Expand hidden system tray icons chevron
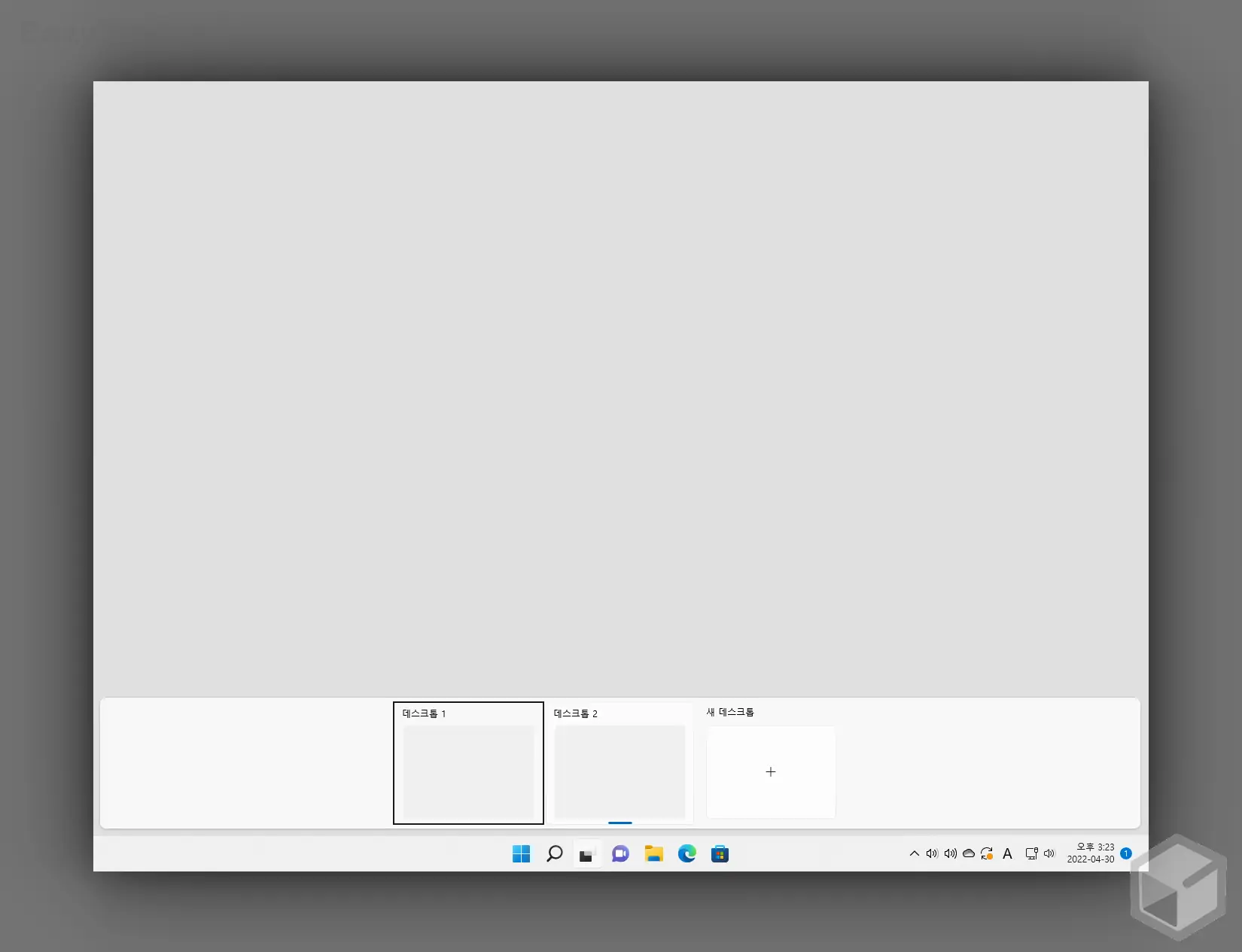1242x952 pixels. click(914, 853)
